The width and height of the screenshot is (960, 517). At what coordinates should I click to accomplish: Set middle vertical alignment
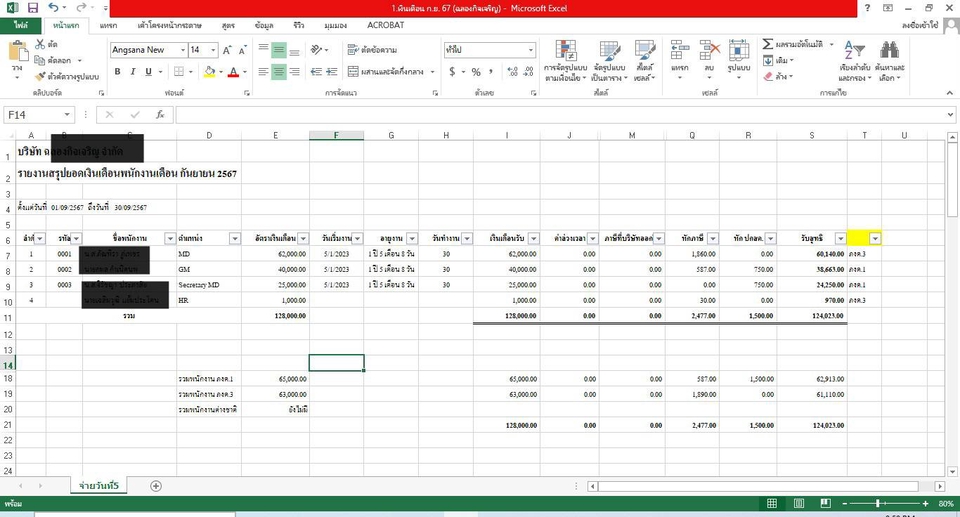point(279,50)
